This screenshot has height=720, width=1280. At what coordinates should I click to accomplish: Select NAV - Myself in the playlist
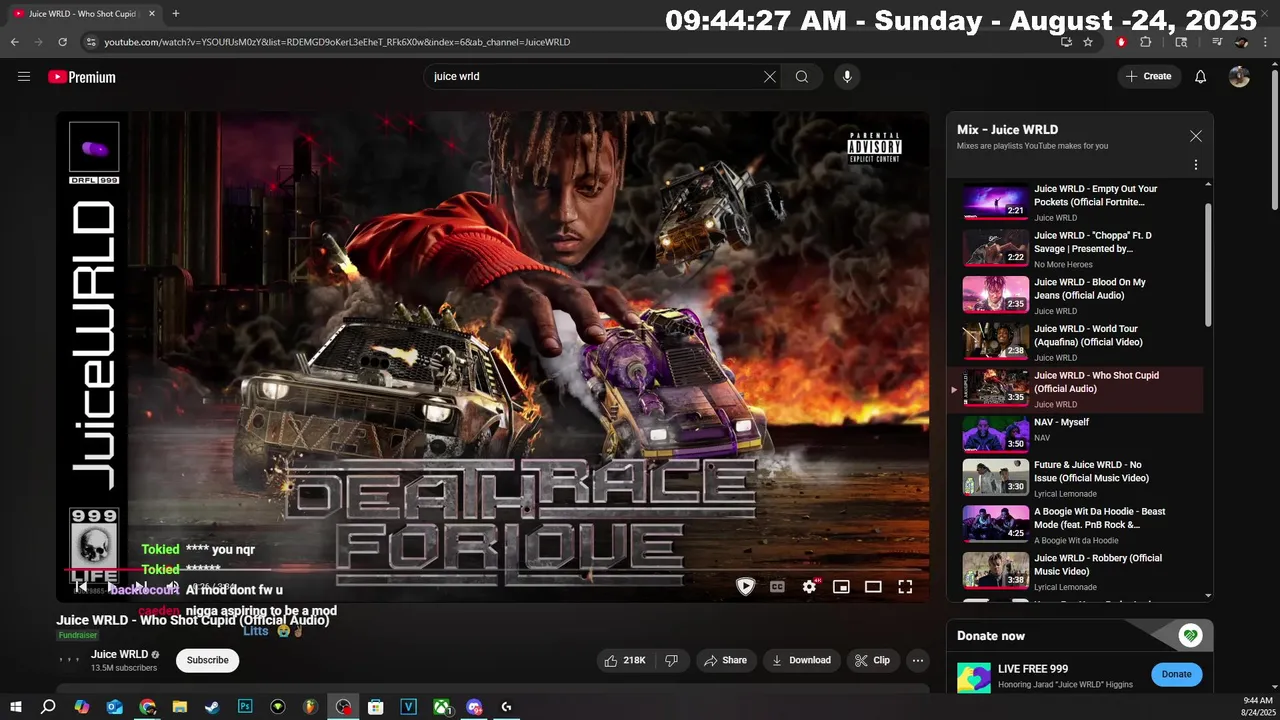[x=1076, y=435]
